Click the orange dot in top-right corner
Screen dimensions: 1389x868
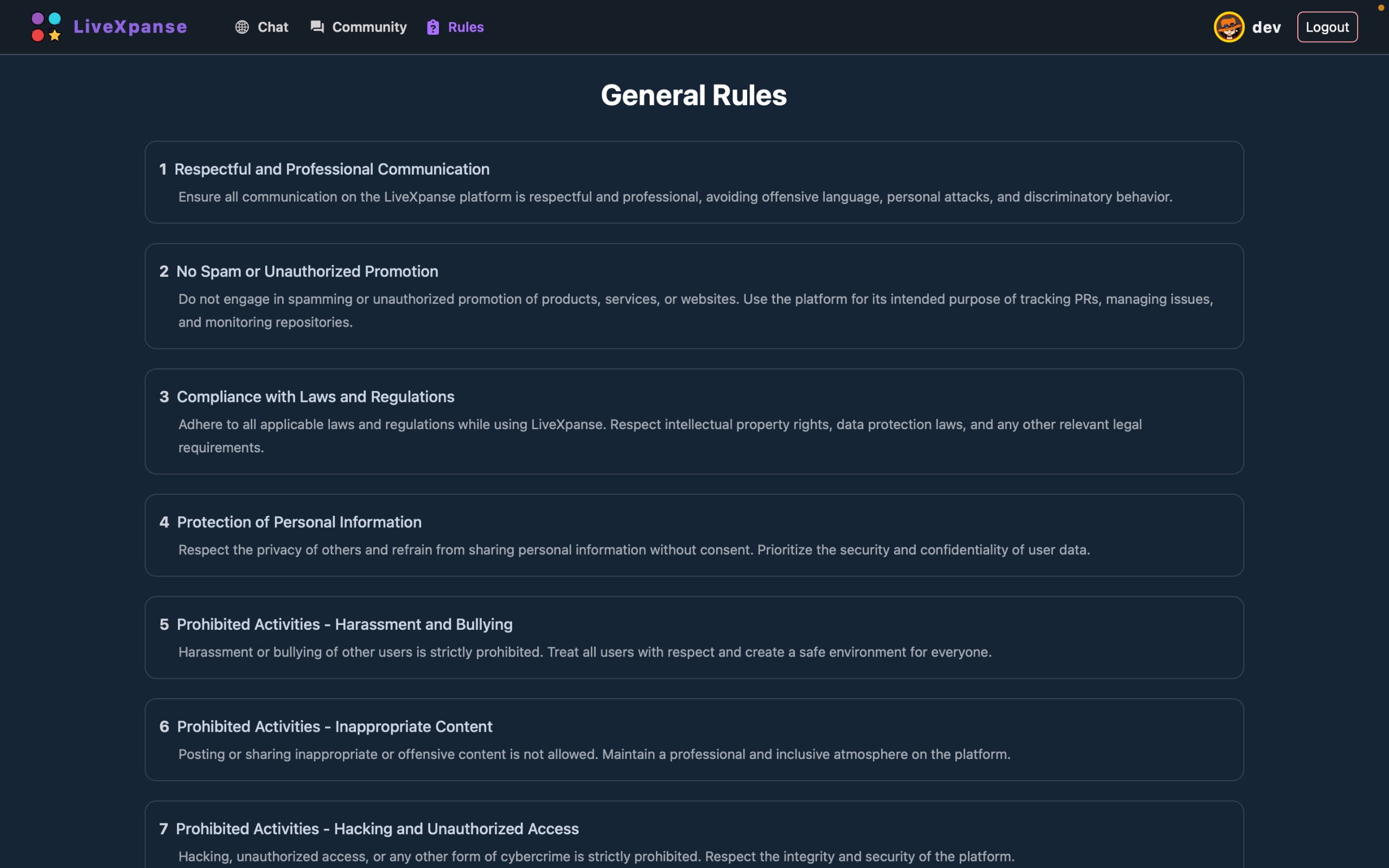point(1381,8)
